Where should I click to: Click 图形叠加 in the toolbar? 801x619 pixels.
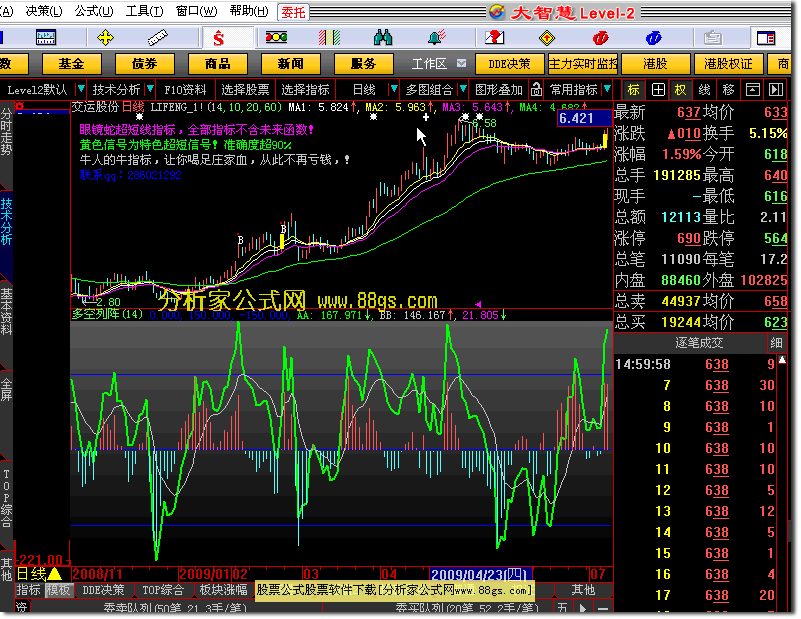(499, 90)
